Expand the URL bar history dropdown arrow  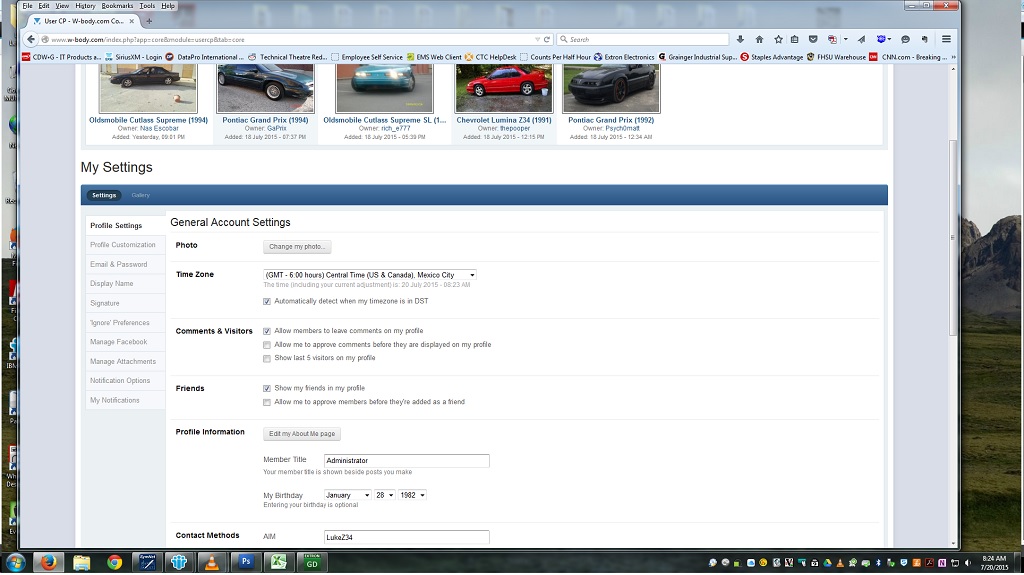pyautogui.click(x=537, y=39)
